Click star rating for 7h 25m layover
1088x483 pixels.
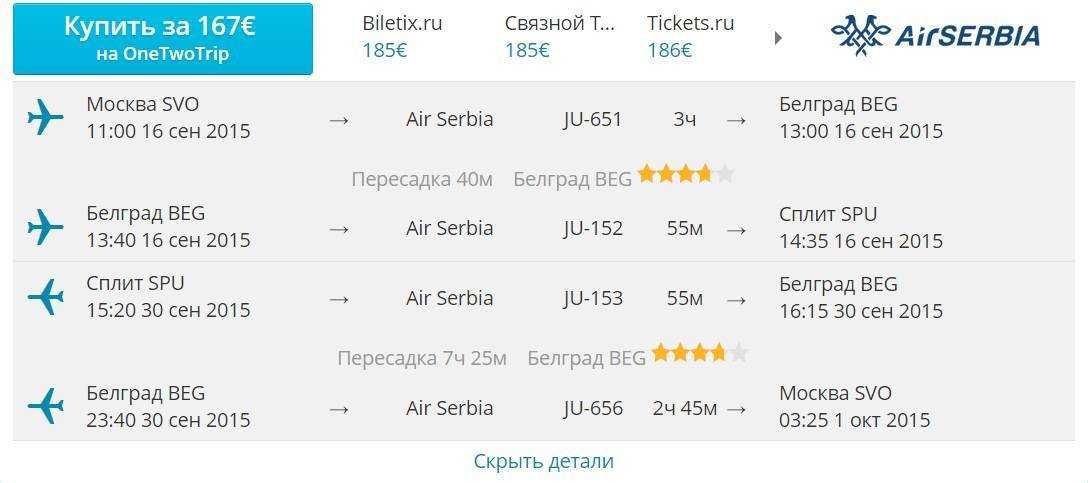699,354
